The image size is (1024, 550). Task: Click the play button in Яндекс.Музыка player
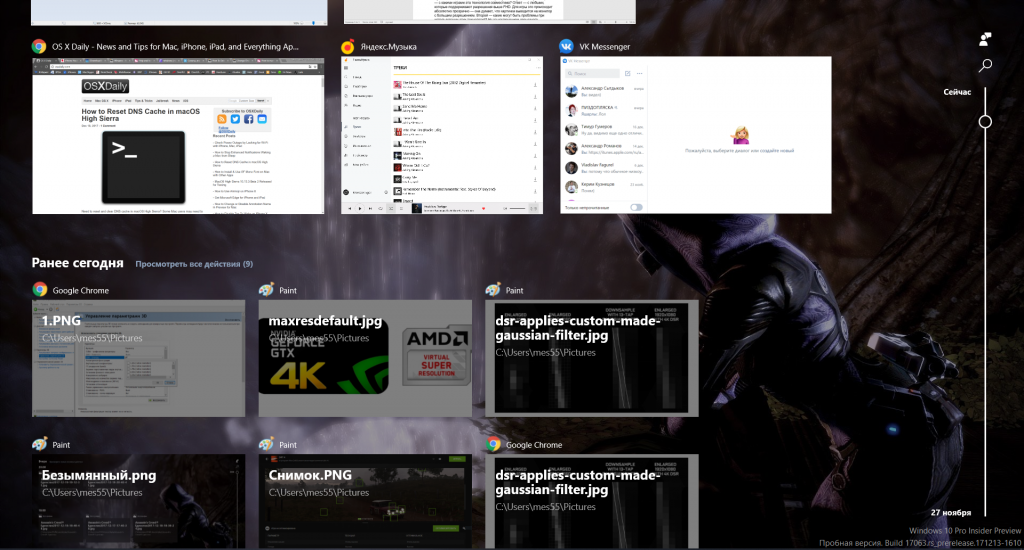tap(360, 208)
